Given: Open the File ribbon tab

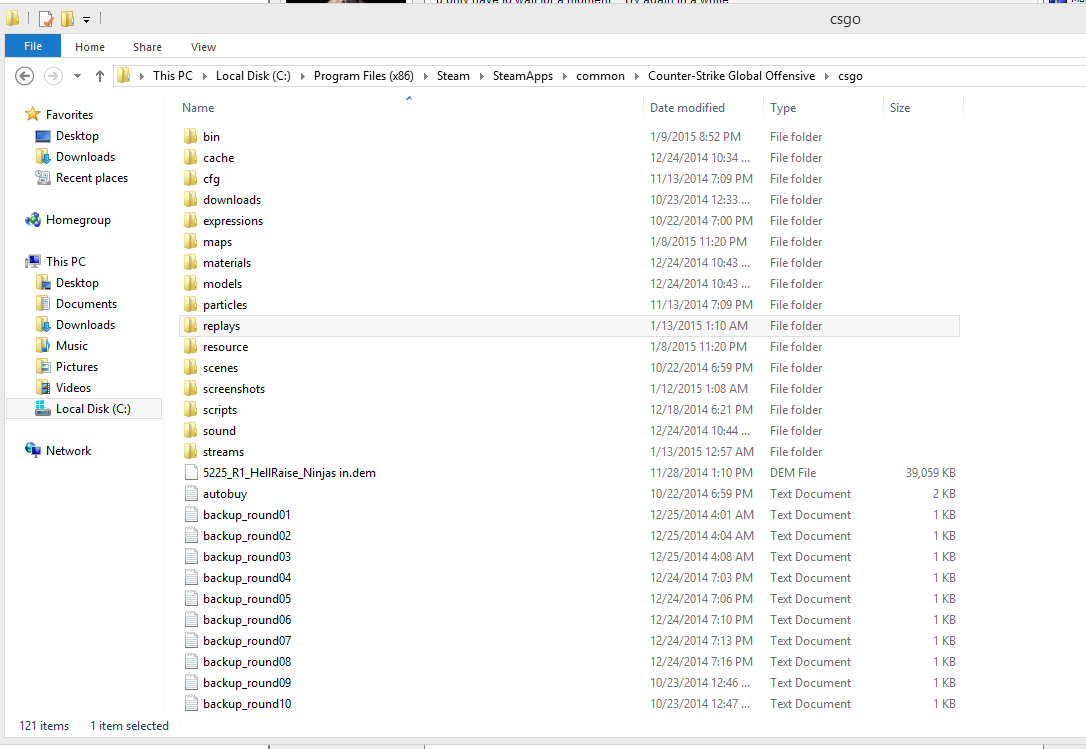Looking at the screenshot, I should click(x=33, y=46).
